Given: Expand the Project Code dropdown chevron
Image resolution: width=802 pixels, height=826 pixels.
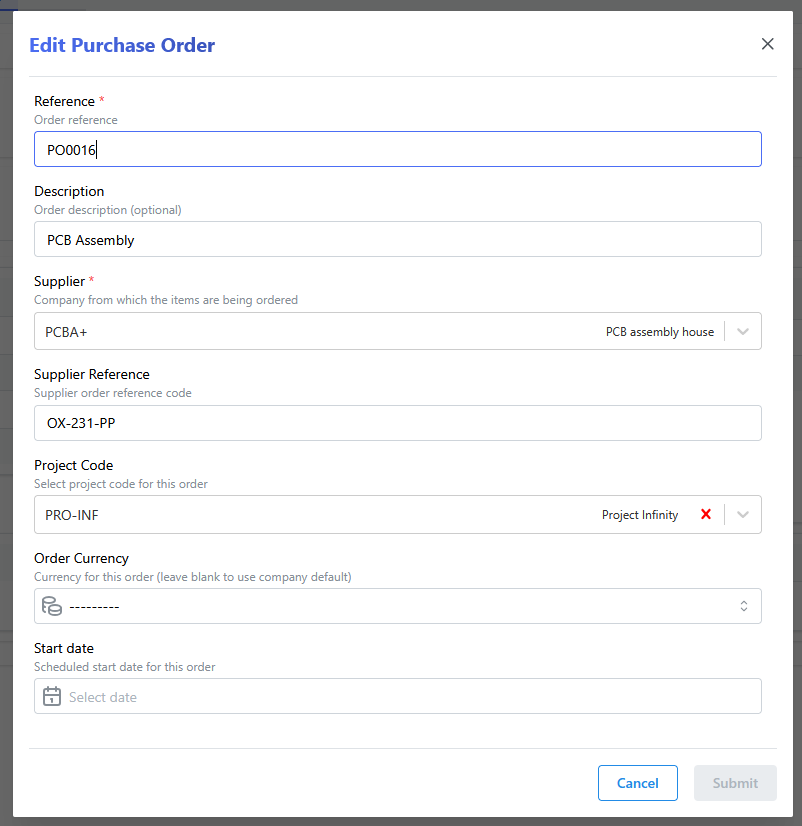Looking at the screenshot, I should (743, 515).
